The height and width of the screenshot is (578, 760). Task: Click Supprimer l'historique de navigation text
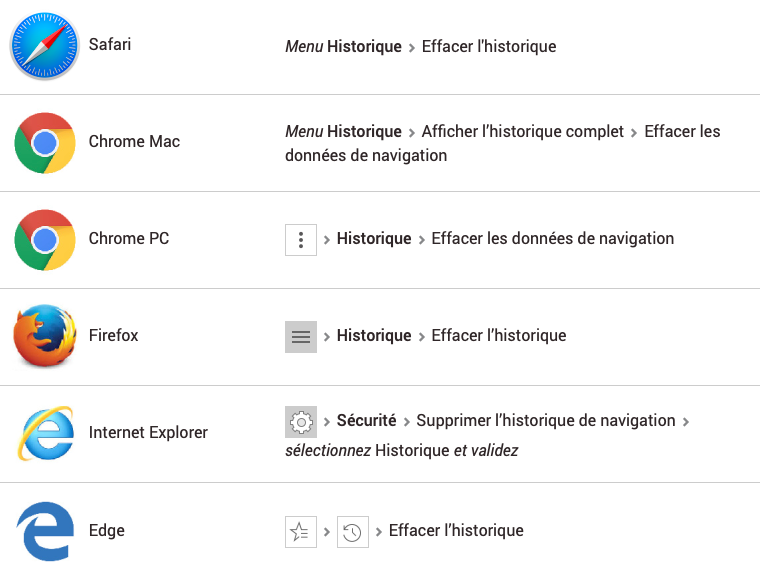click(x=546, y=421)
